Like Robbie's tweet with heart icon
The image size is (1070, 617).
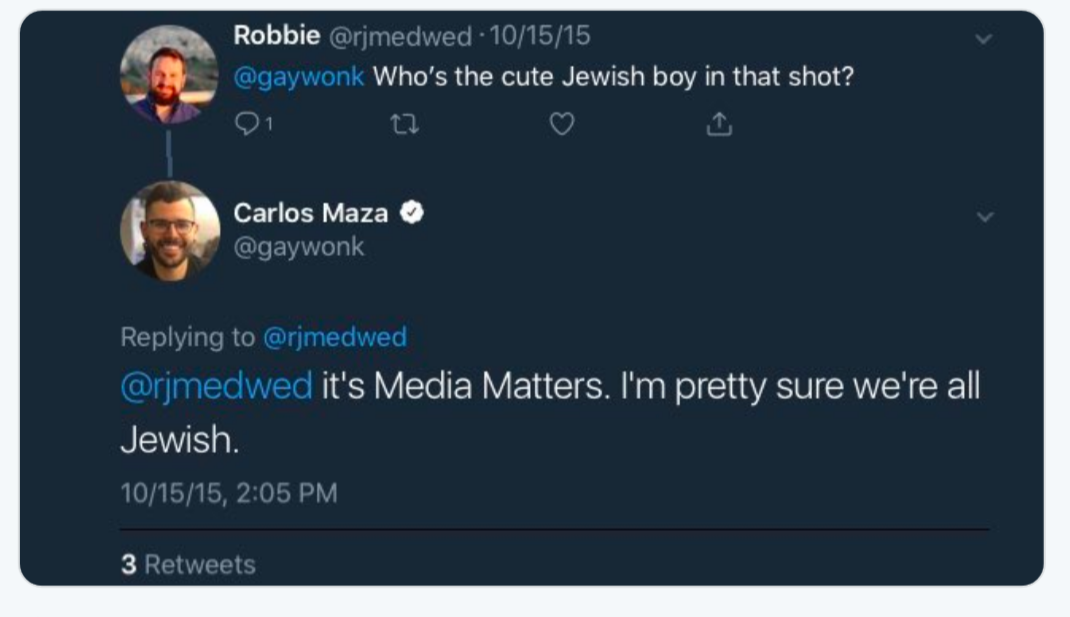(x=563, y=124)
